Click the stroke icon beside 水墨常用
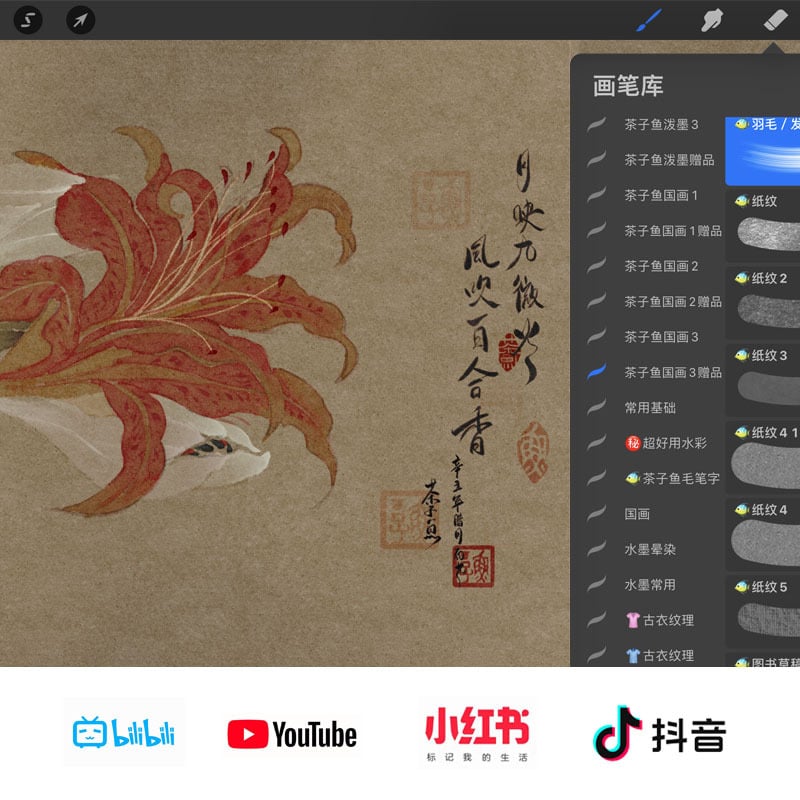Viewport: 800px width, 800px height. click(596, 585)
